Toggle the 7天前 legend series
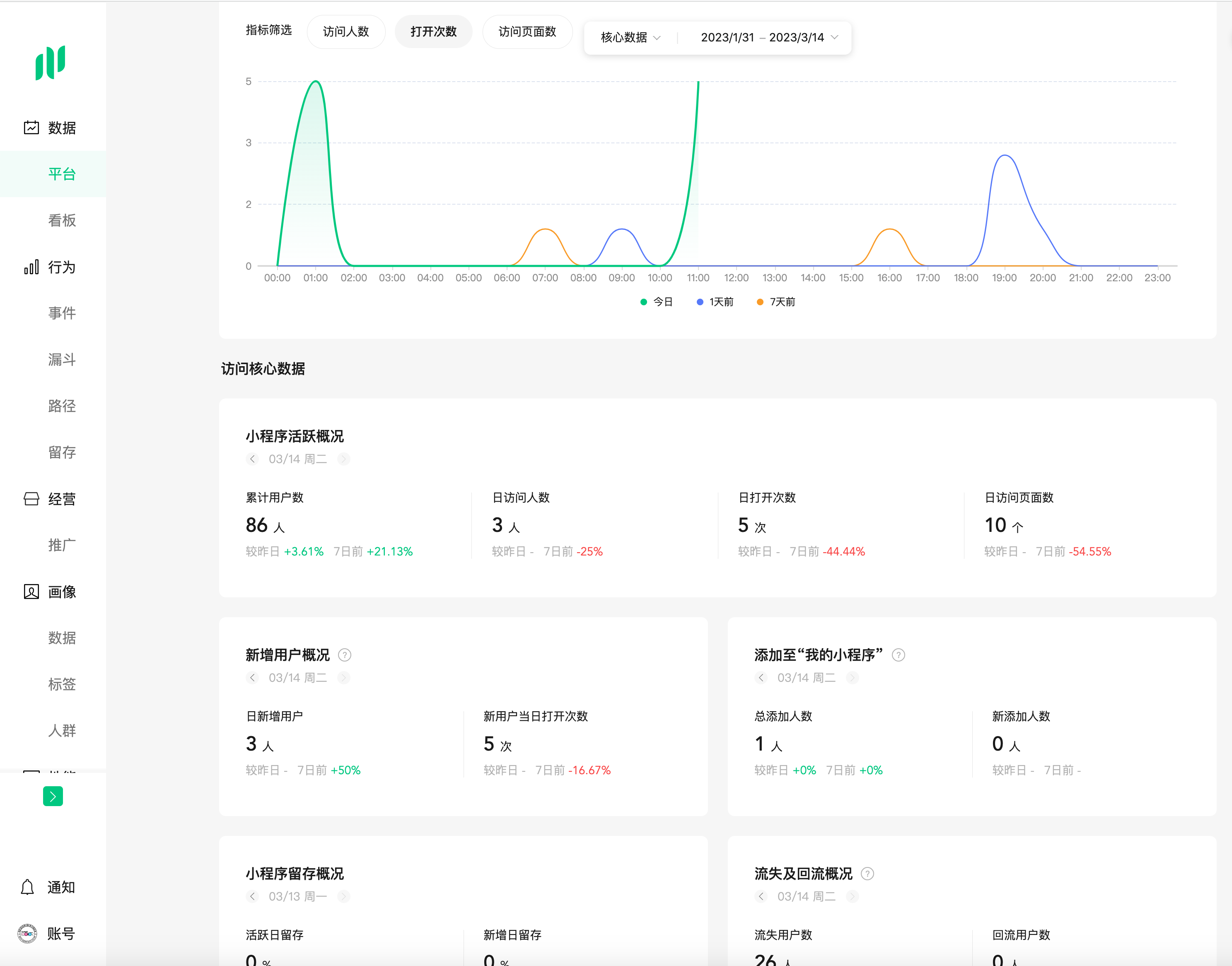 (x=775, y=302)
